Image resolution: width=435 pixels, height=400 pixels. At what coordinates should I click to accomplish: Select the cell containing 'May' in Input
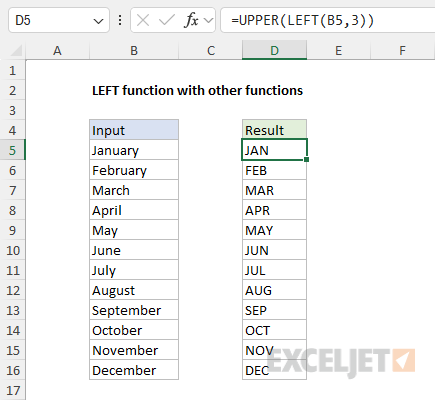coord(134,230)
